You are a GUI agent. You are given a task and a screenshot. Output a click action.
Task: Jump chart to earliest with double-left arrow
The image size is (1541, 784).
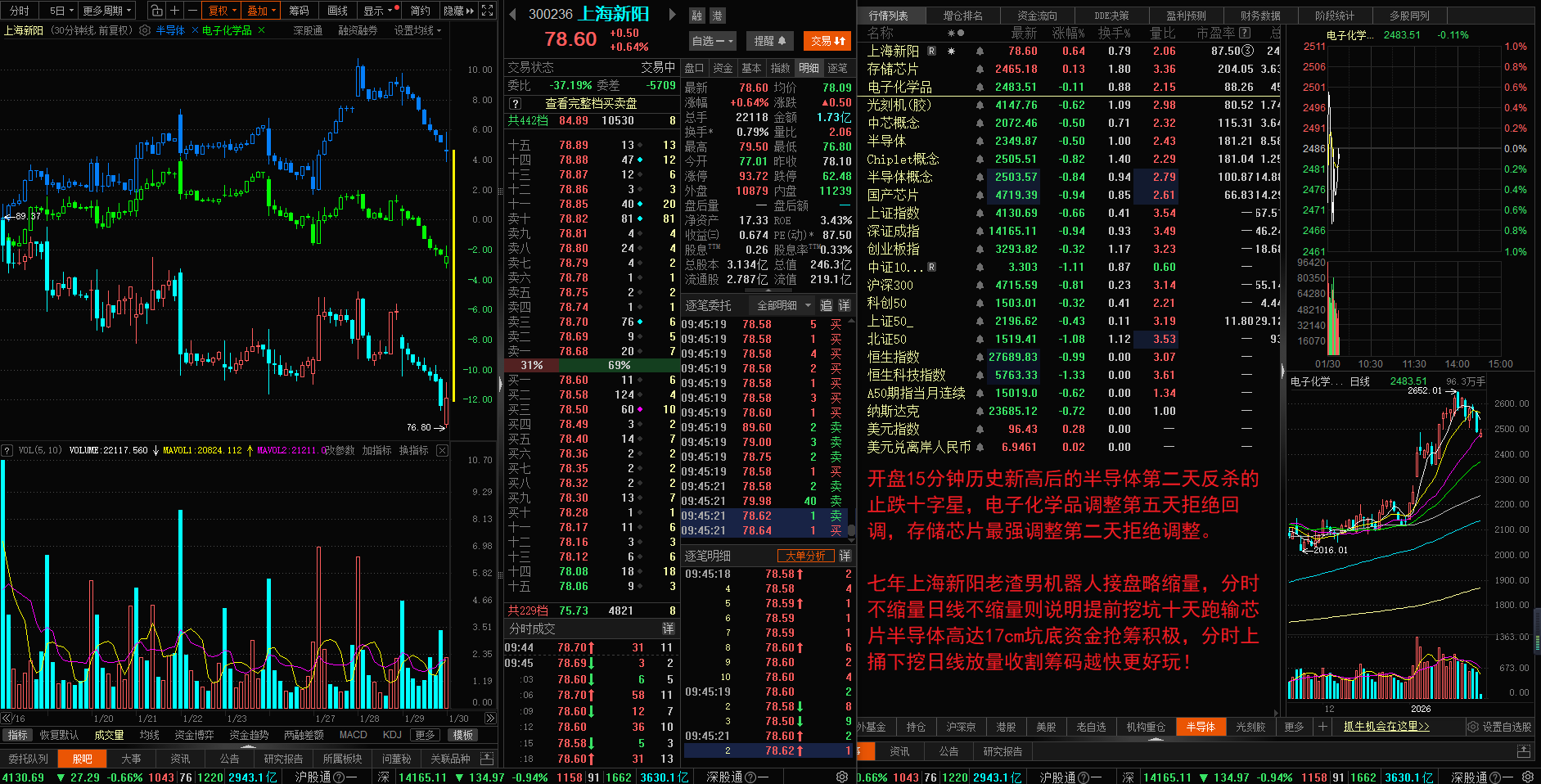coord(7,718)
